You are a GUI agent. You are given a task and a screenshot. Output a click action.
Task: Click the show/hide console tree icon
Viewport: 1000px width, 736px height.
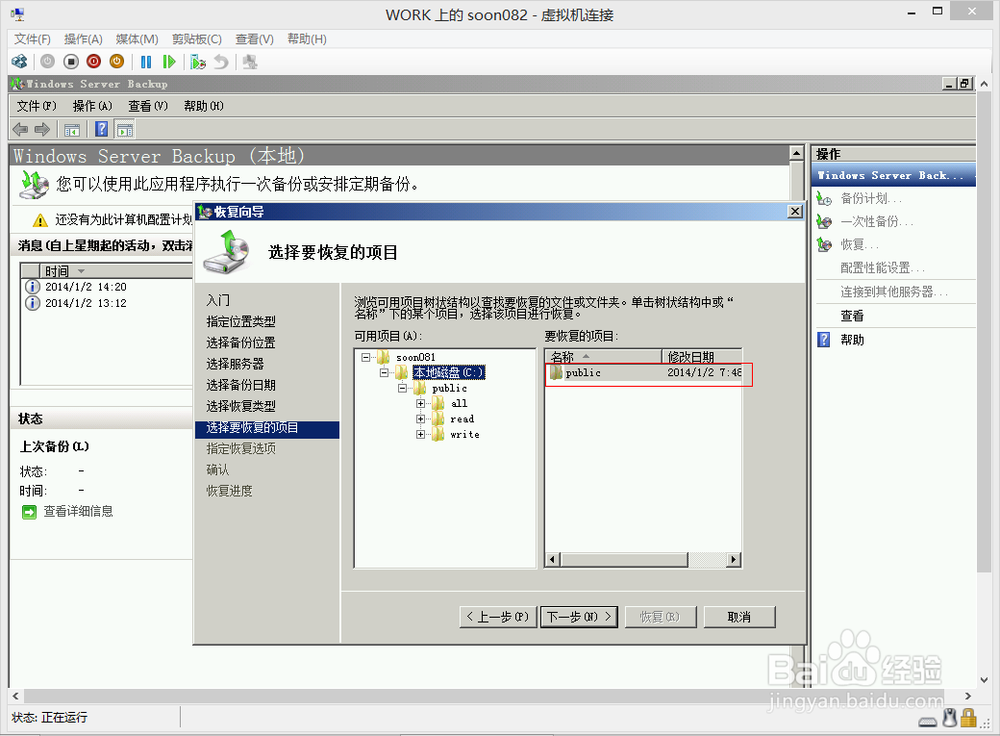pyautogui.click(x=72, y=129)
